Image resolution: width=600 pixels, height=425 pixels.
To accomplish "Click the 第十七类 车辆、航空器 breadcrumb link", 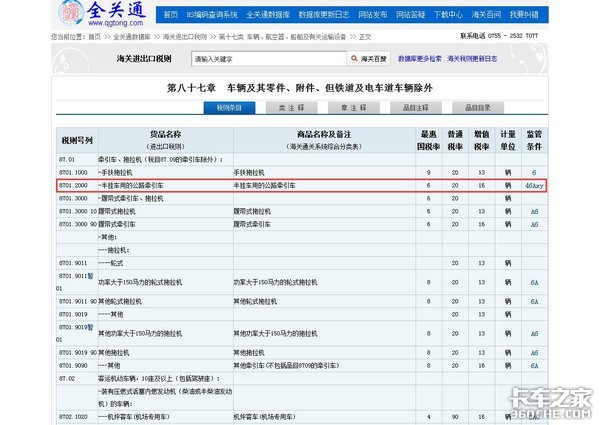I will (282, 37).
